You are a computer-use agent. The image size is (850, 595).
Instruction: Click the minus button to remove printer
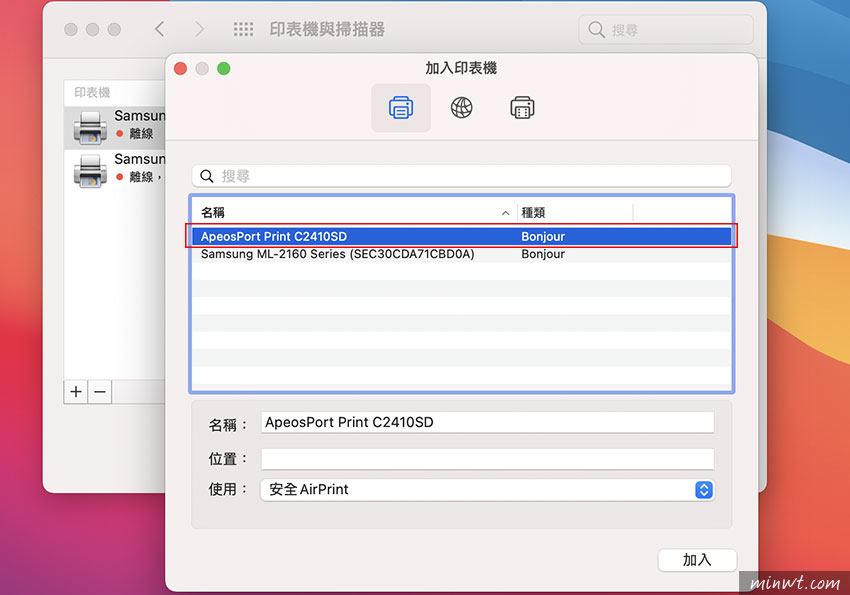tap(100, 392)
